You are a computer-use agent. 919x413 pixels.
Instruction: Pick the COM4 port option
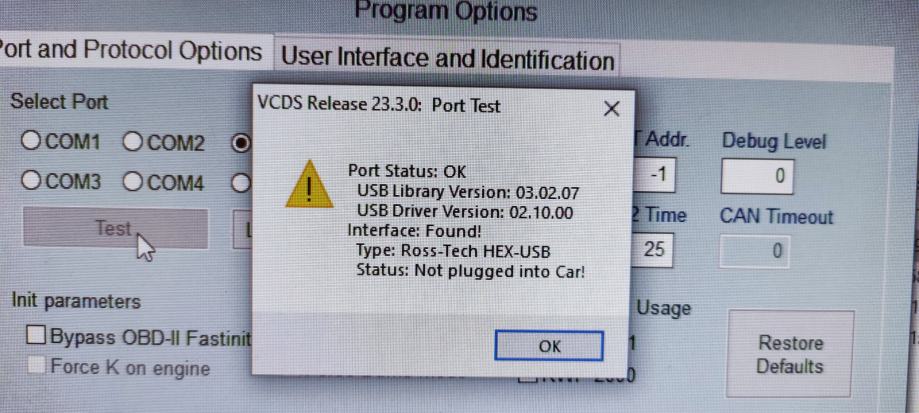pos(164,183)
